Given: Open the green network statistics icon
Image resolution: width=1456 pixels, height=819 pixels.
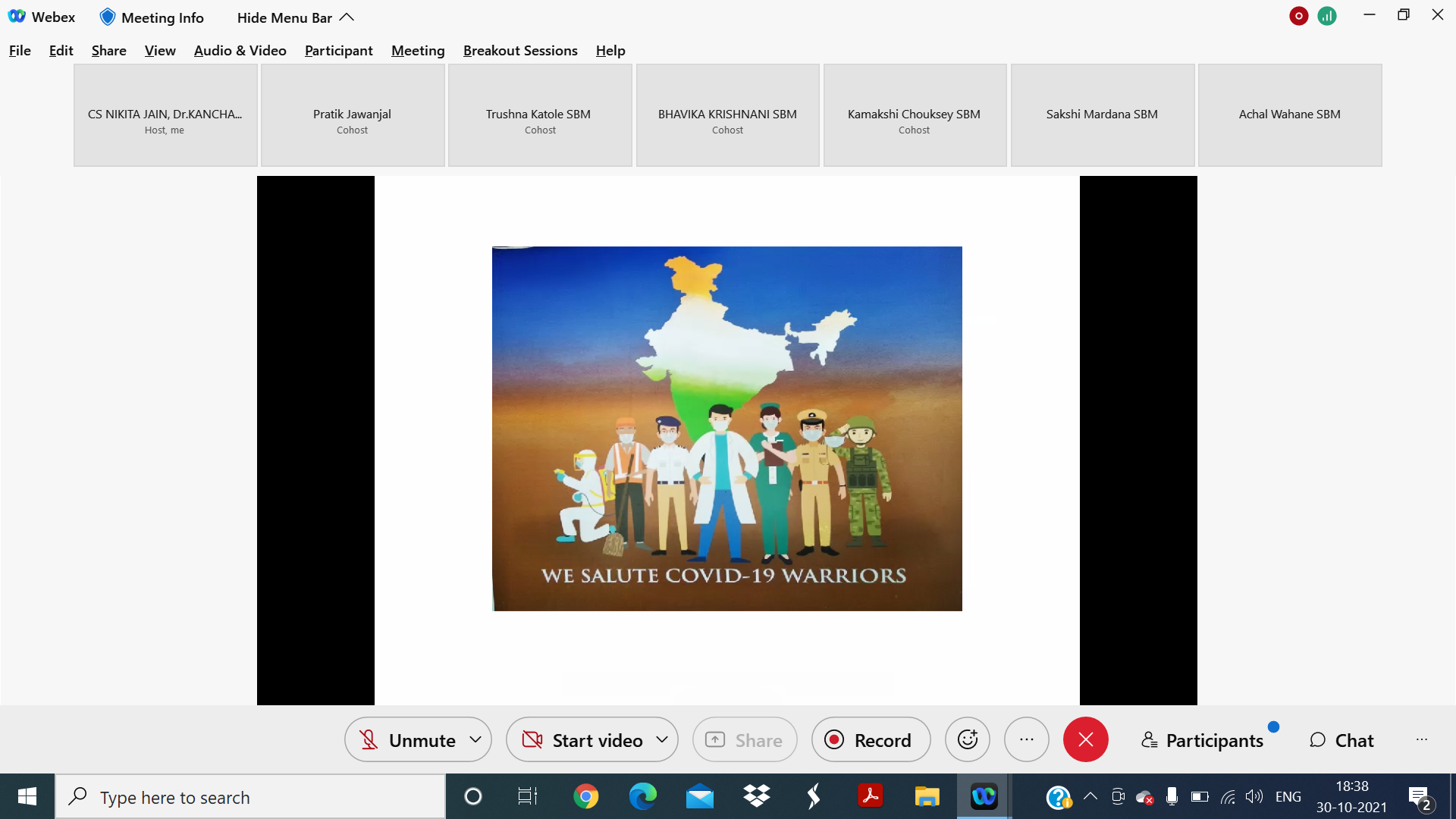Looking at the screenshot, I should click(x=1327, y=16).
